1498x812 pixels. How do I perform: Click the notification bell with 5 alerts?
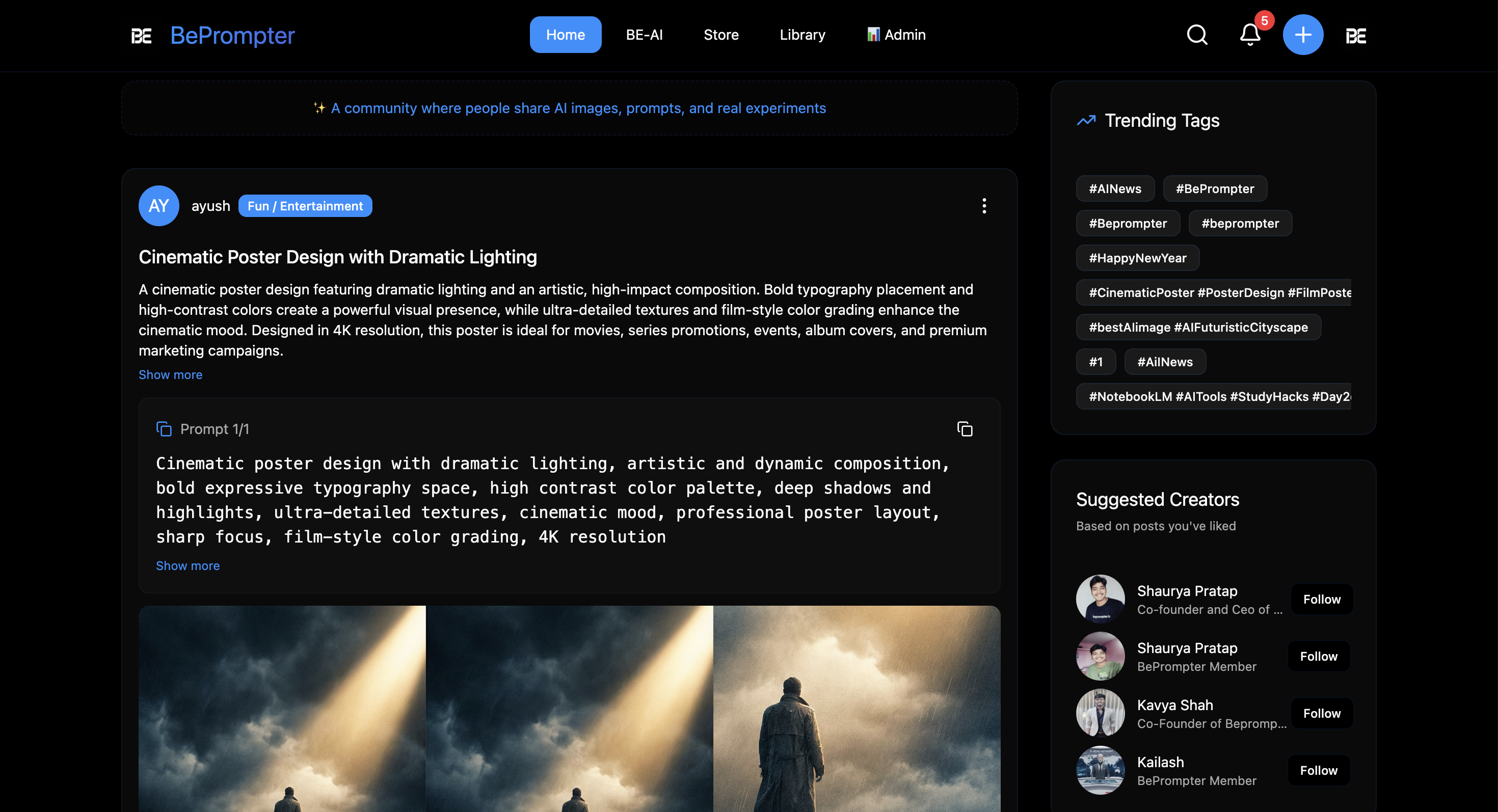[1249, 36]
